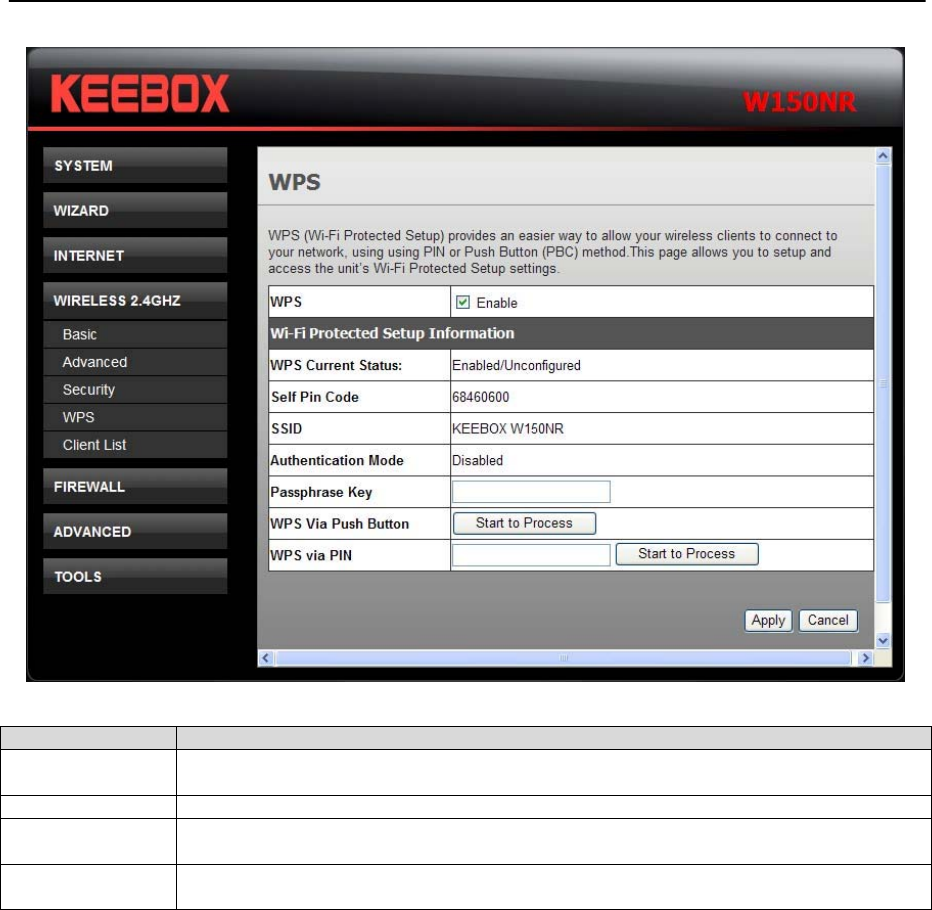Select the WPS submenu item

(135, 417)
